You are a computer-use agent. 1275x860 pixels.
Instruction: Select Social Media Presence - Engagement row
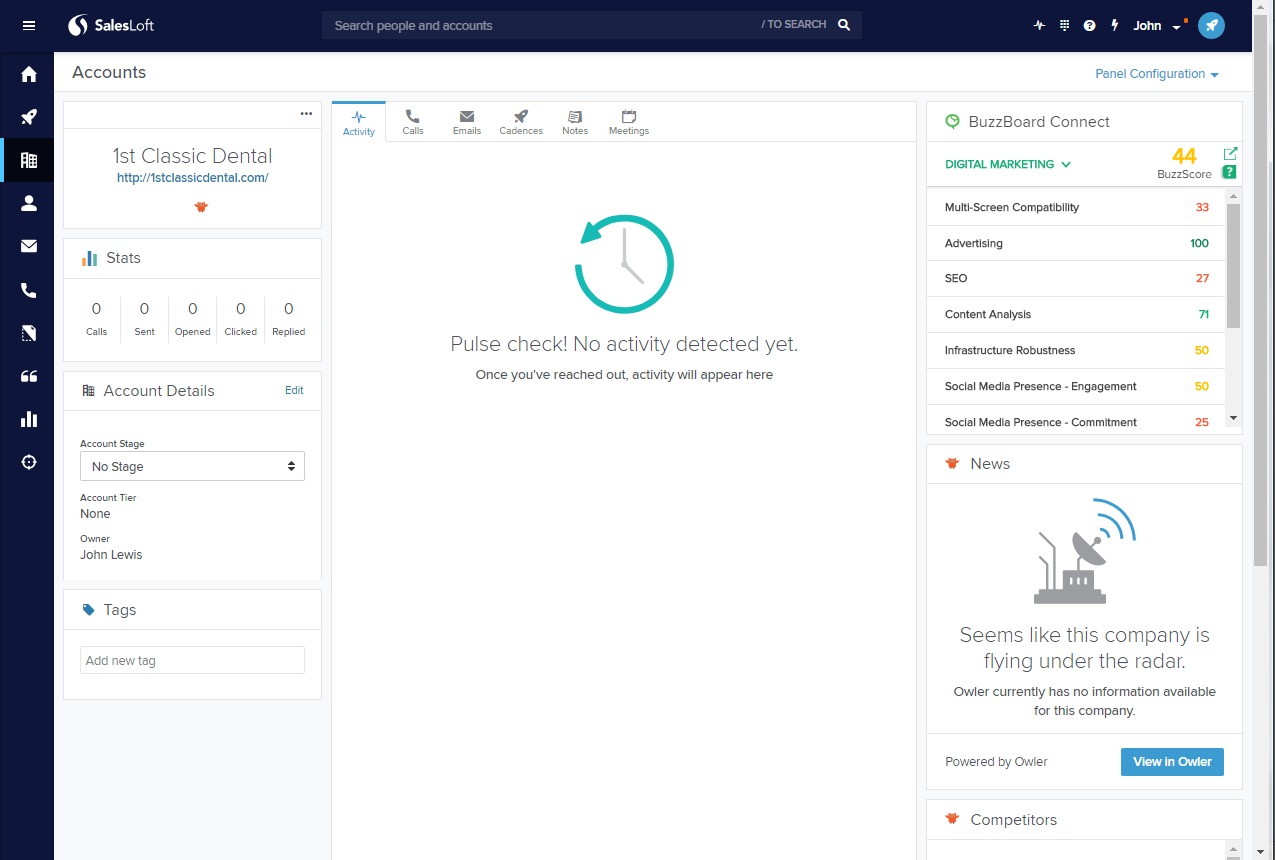[x=1076, y=386]
